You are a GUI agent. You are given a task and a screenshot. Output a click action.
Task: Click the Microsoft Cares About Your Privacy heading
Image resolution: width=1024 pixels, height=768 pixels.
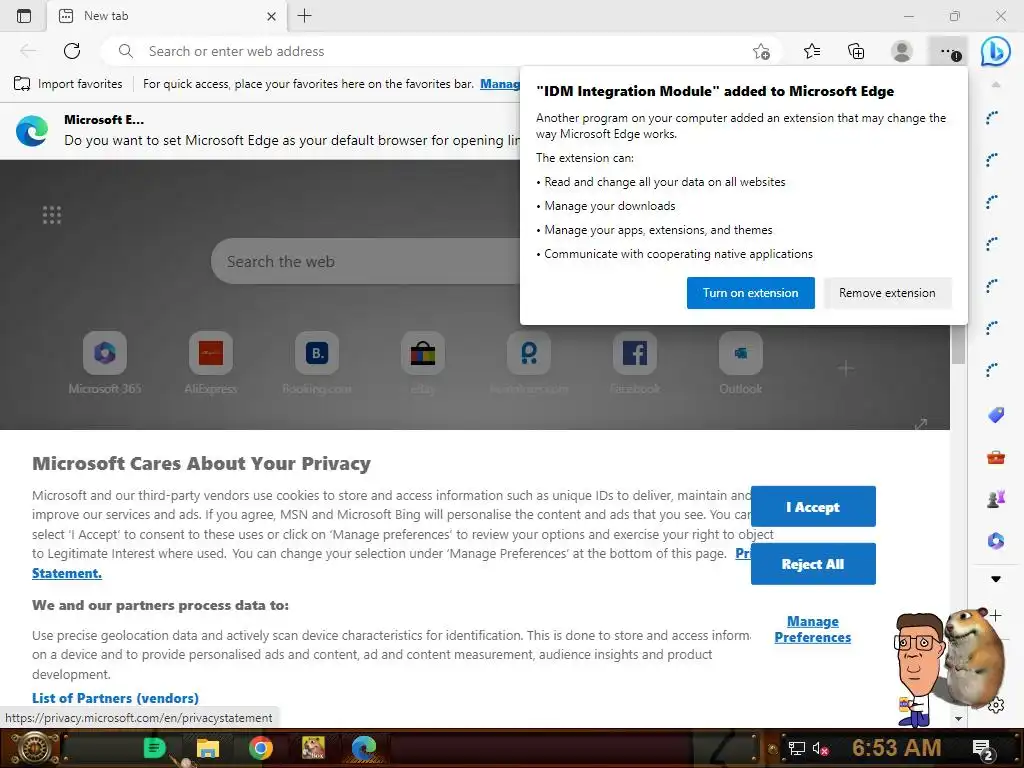click(x=201, y=463)
